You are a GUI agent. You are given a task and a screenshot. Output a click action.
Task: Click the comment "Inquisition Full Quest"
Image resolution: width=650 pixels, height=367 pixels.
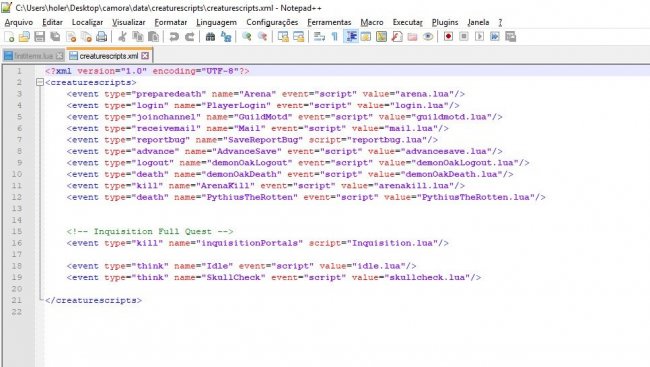[153, 231]
